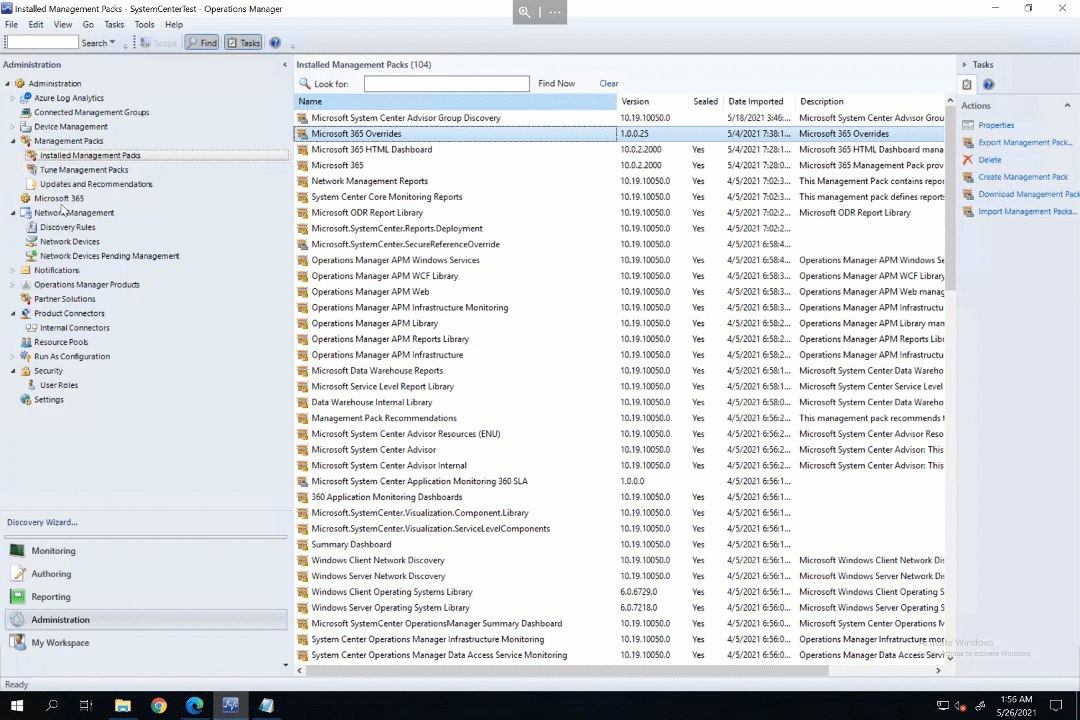This screenshot has width=1080, height=720.
Task: Open Updates and Recommendations tree item
Action: [x=96, y=184]
